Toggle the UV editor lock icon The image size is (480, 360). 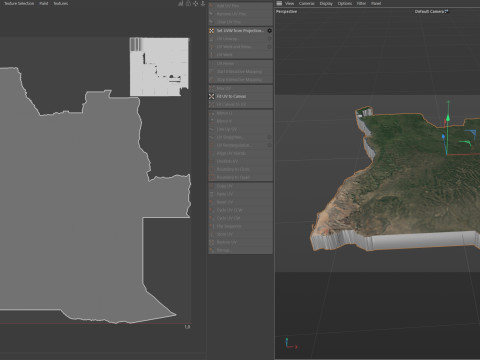pyautogui.click(x=188, y=3)
